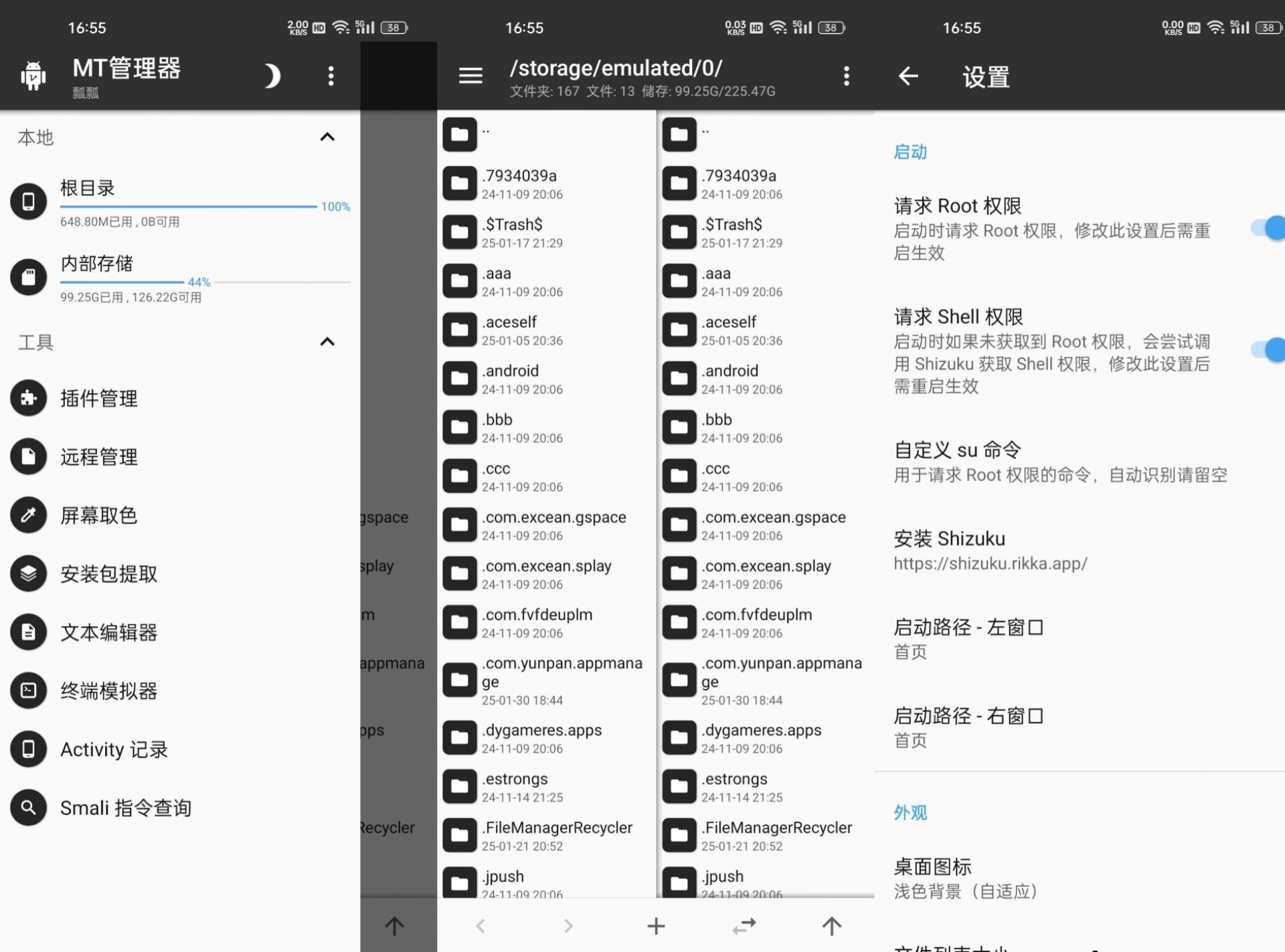Screen dimensions: 1285x952
Task: Click back arrow in Settings header
Action: pyautogui.click(x=908, y=76)
